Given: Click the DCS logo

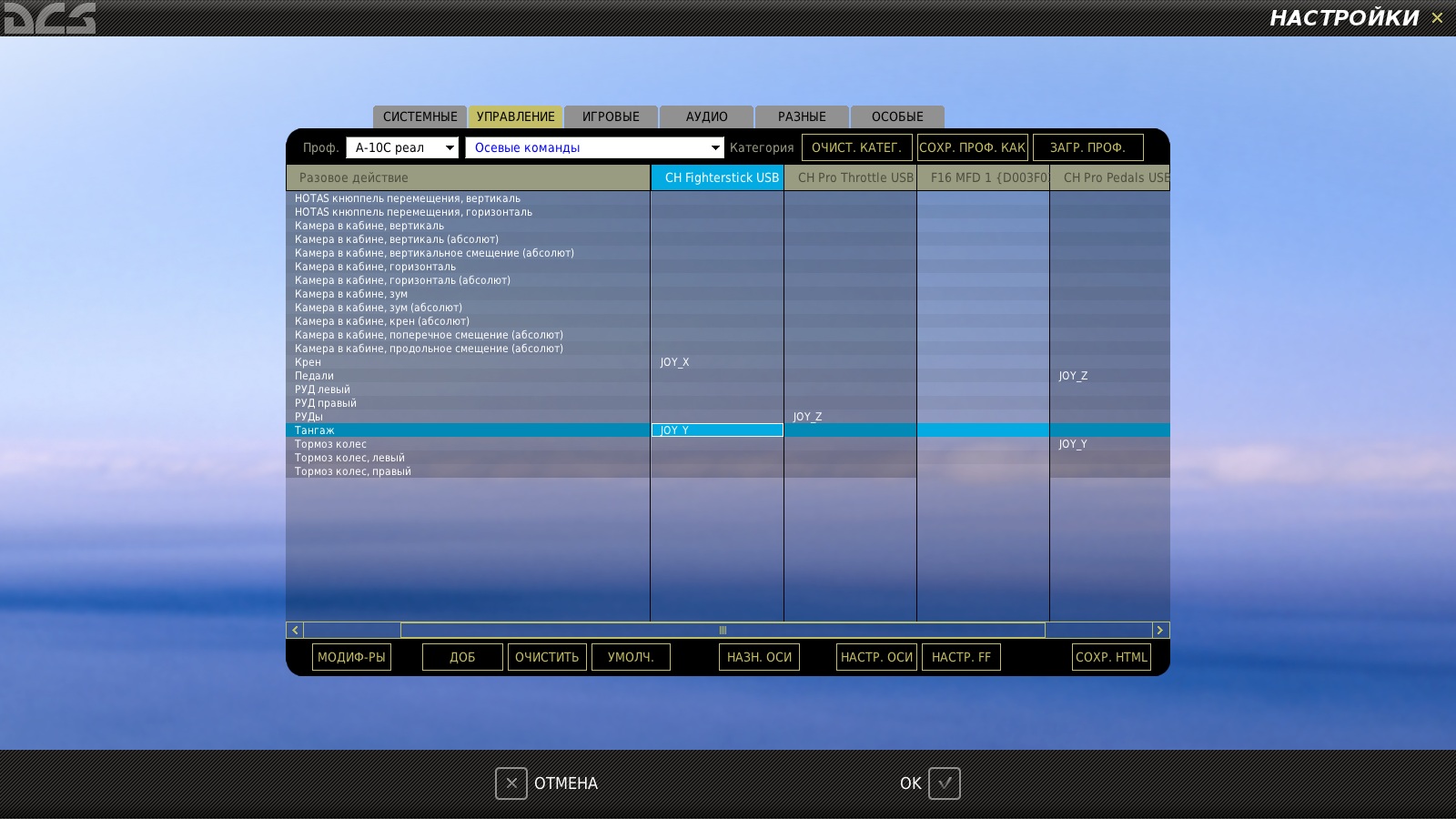Looking at the screenshot, I should [49, 18].
